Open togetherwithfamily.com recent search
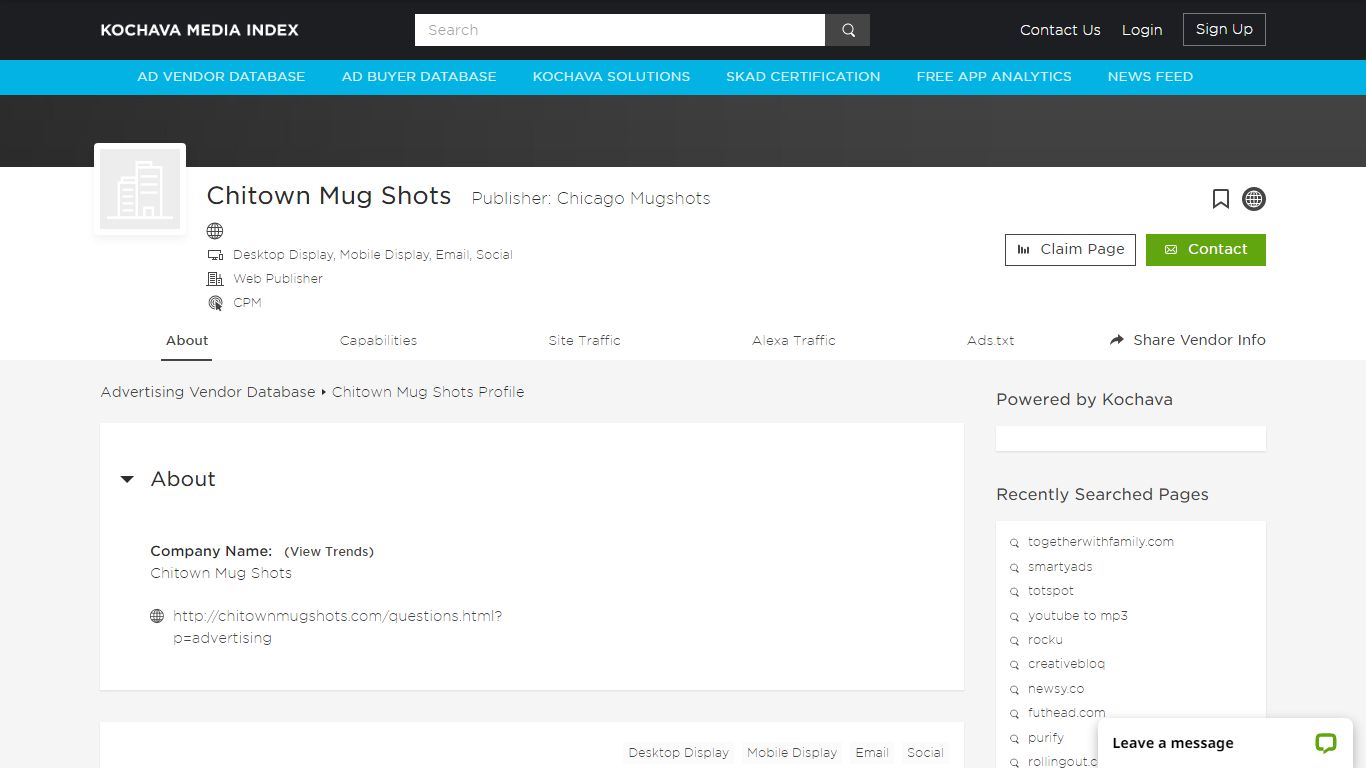The width and height of the screenshot is (1366, 768). pos(1100,542)
